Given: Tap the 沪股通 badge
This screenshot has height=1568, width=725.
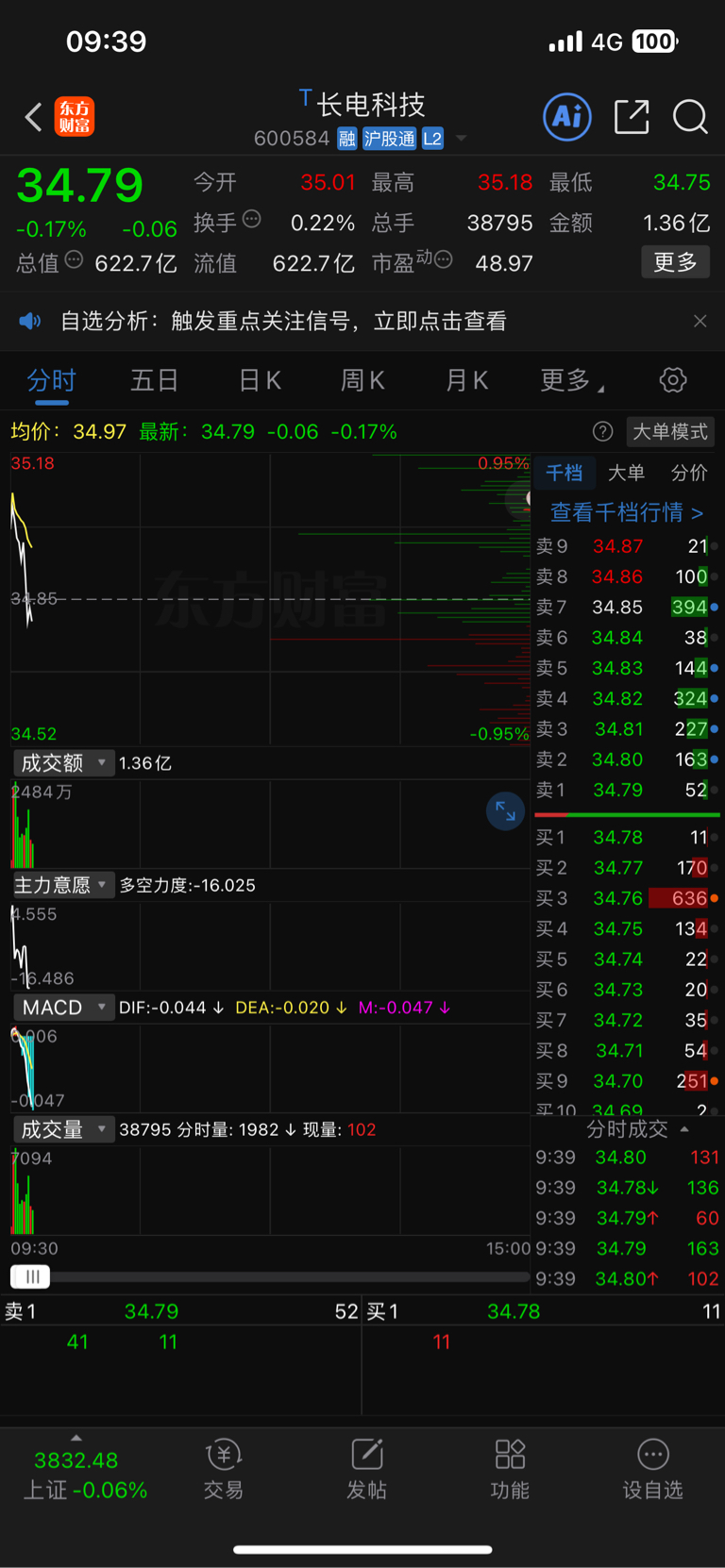Looking at the screenshot, I should [x=389, y=139].
